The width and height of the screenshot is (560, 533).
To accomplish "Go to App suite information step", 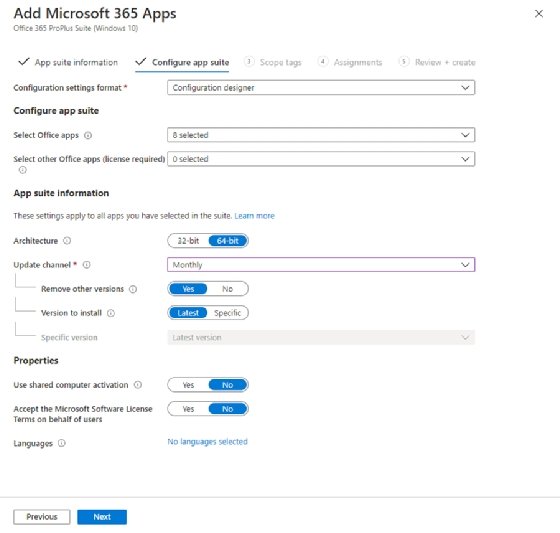I will coord(68,62).
